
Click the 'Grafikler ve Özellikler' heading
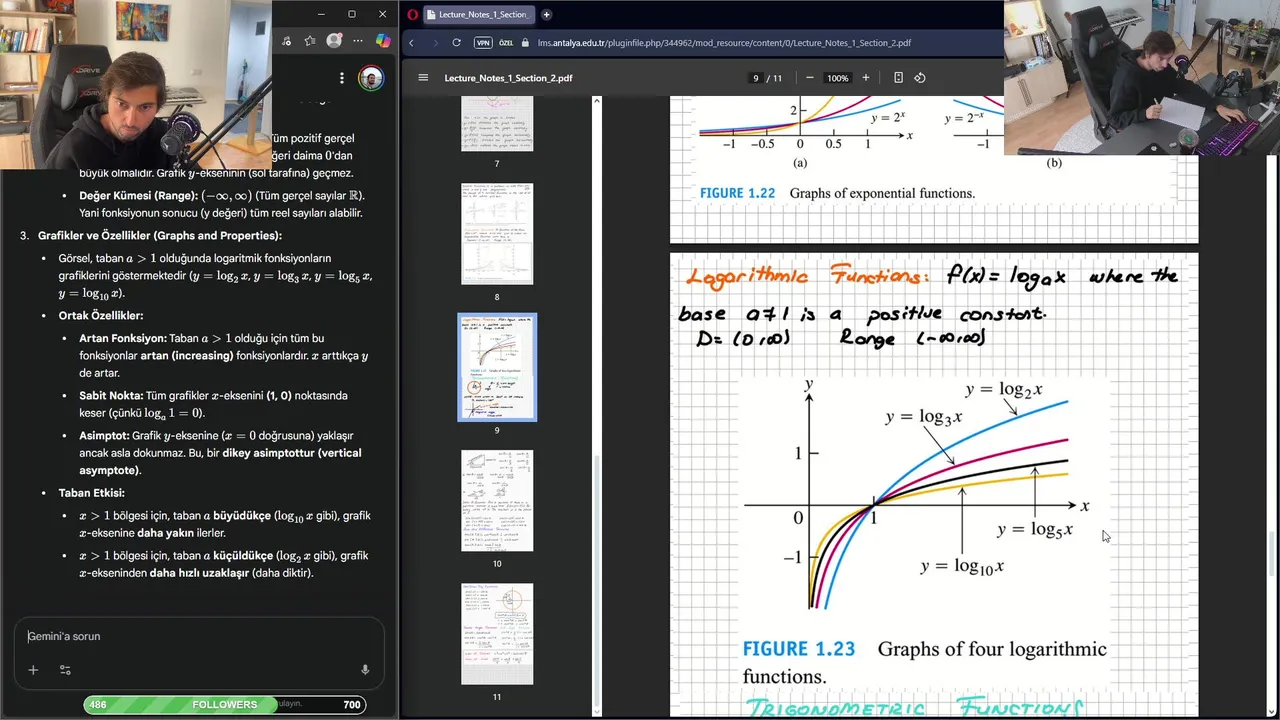(160, 235)
